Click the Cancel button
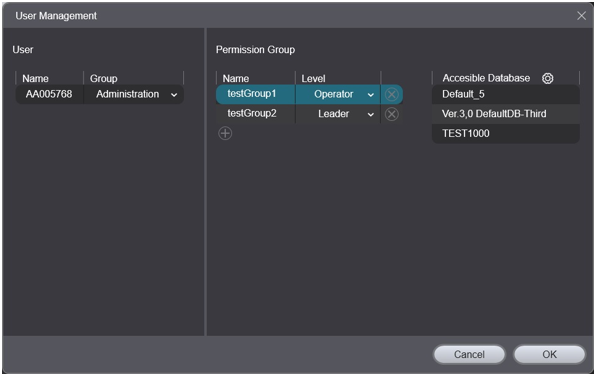The image size is (599, 378). point(469,354)
